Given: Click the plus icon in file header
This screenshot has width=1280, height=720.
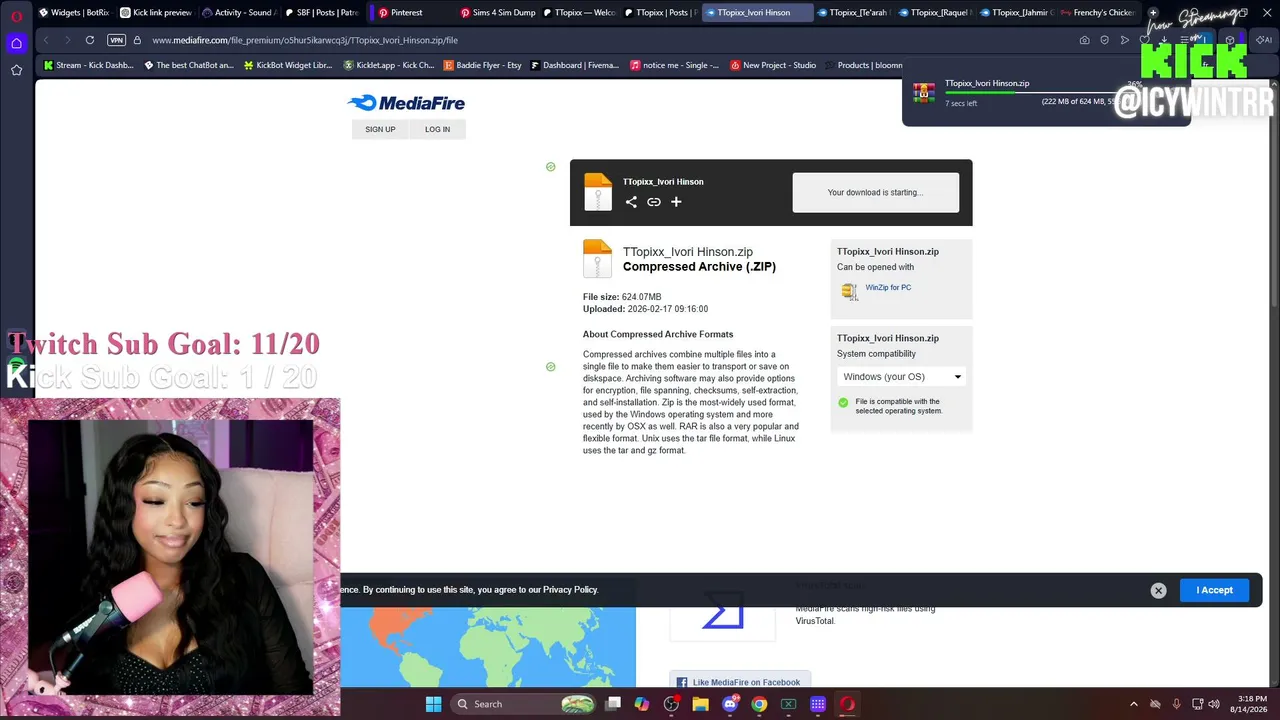Looking at the screenshot, I should [676, 202].
